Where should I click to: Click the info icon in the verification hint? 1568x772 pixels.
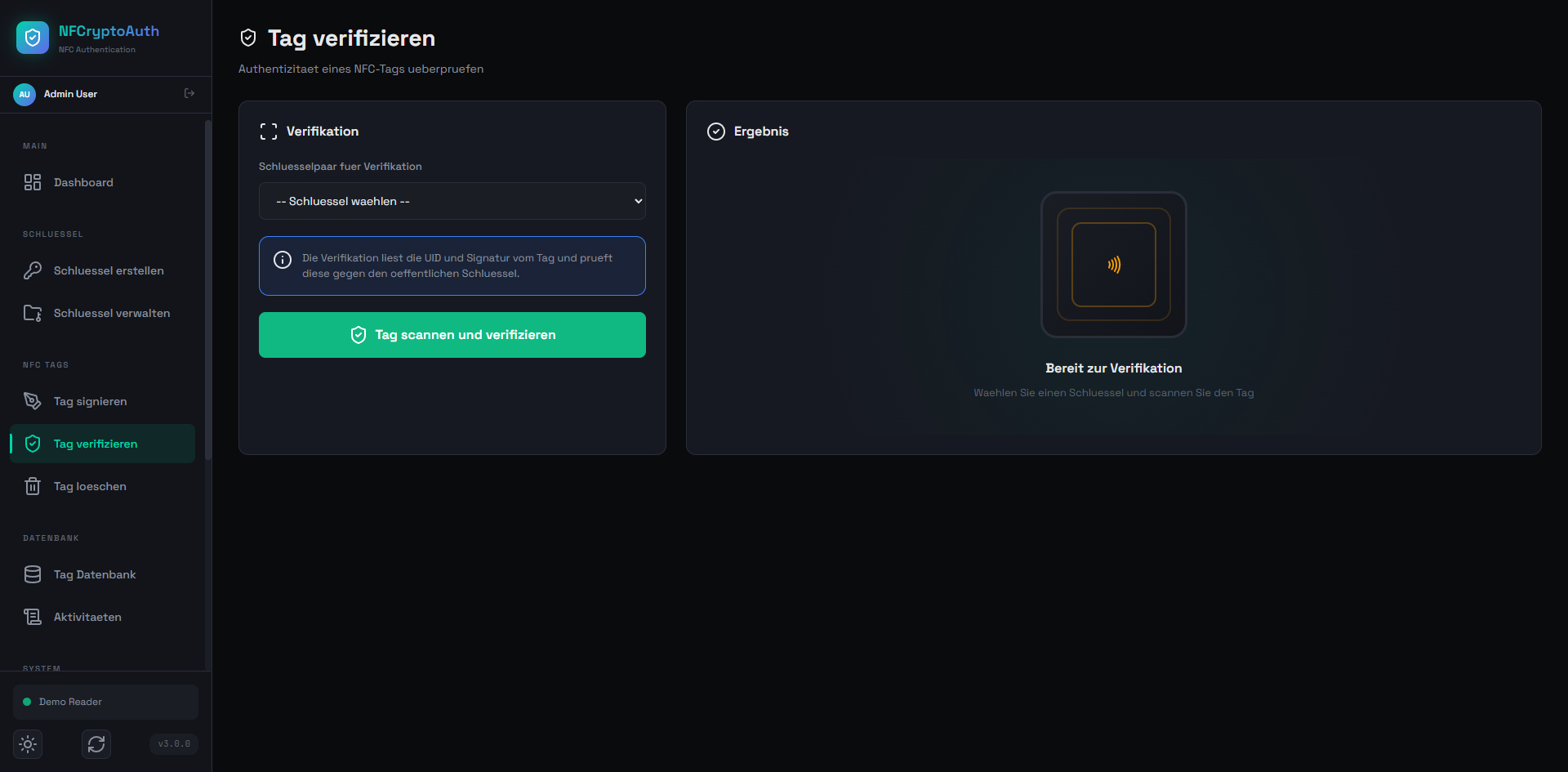(283, 260)
